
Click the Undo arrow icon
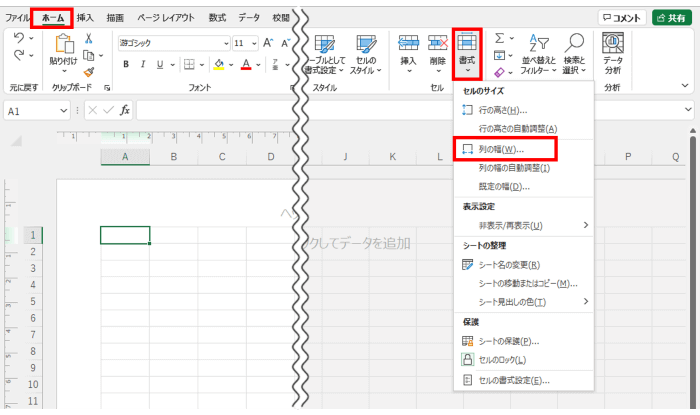click(x=20, y=38)
